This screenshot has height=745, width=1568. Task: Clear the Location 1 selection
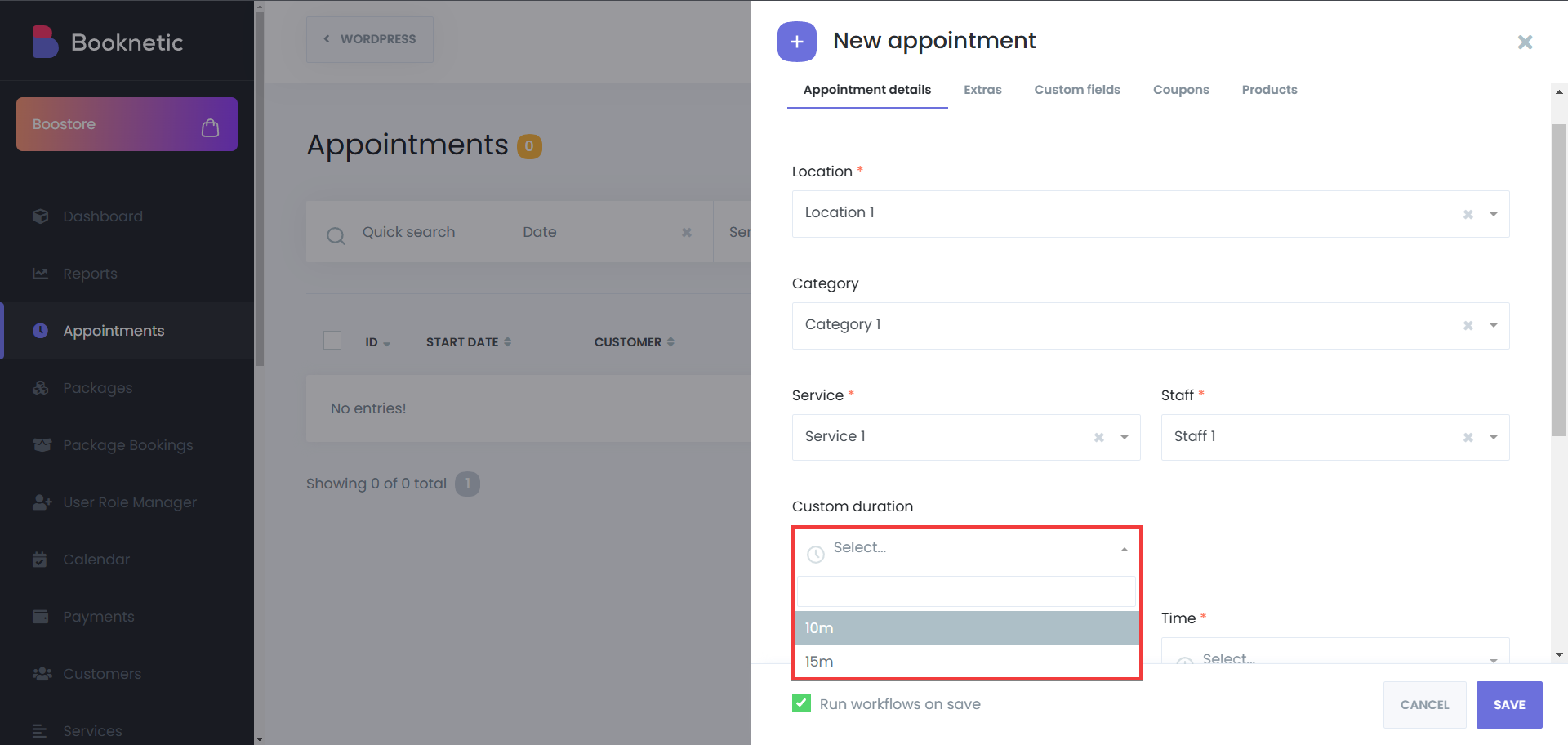pos(1468,214)
